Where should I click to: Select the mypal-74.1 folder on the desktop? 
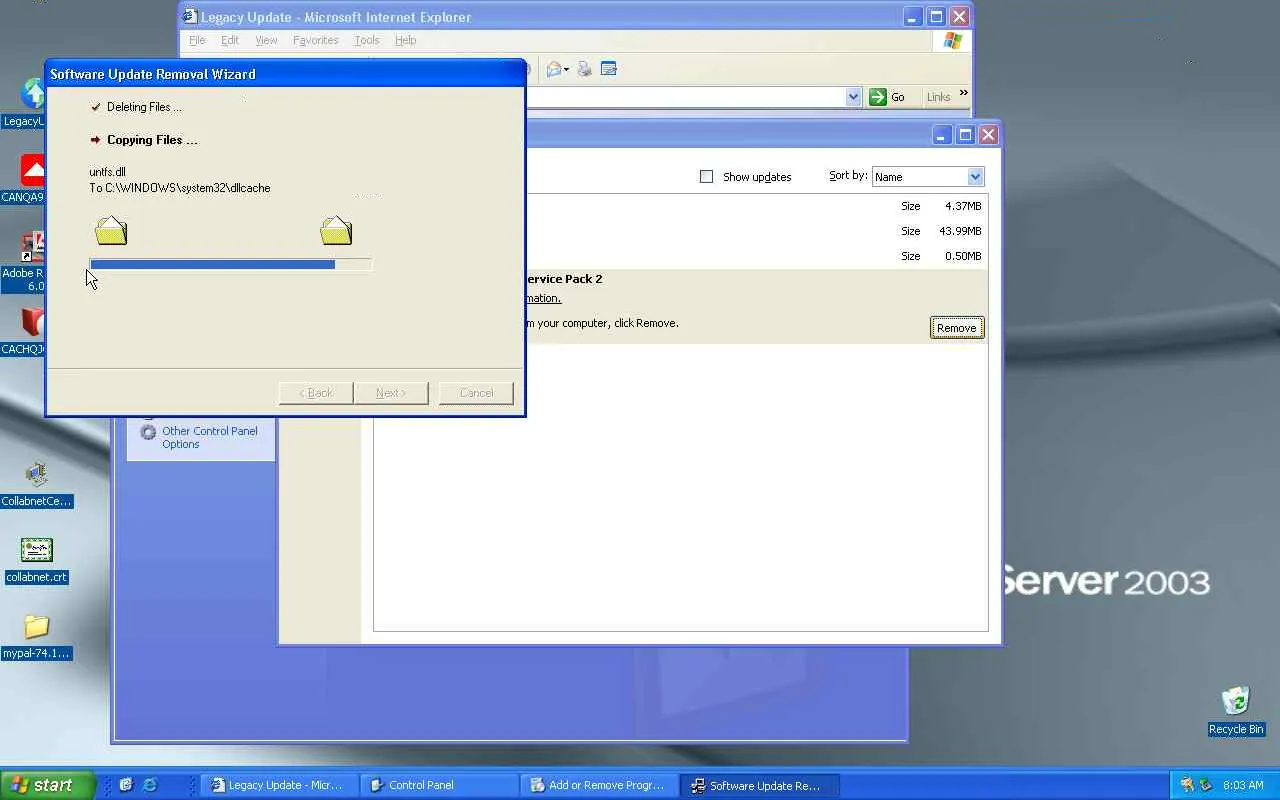pos(37,636)
